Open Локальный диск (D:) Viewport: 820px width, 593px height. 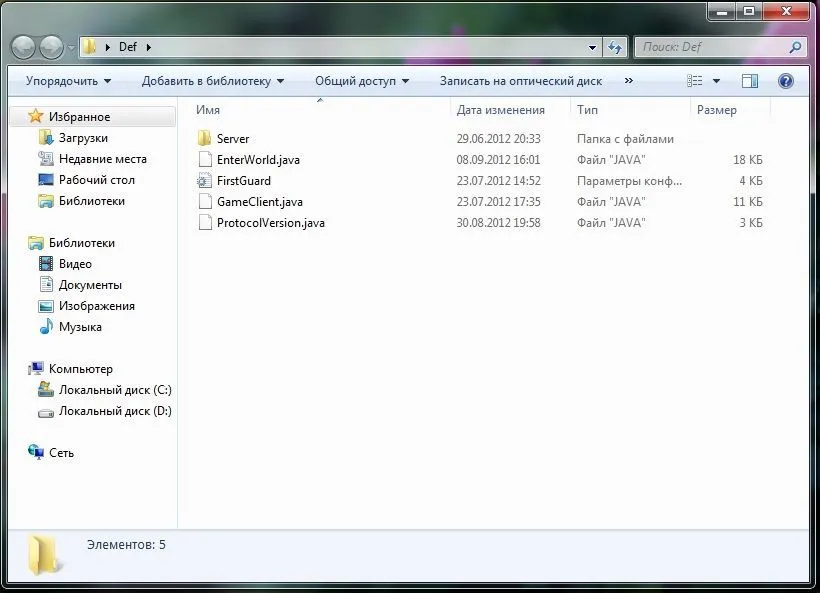[115, 410]
